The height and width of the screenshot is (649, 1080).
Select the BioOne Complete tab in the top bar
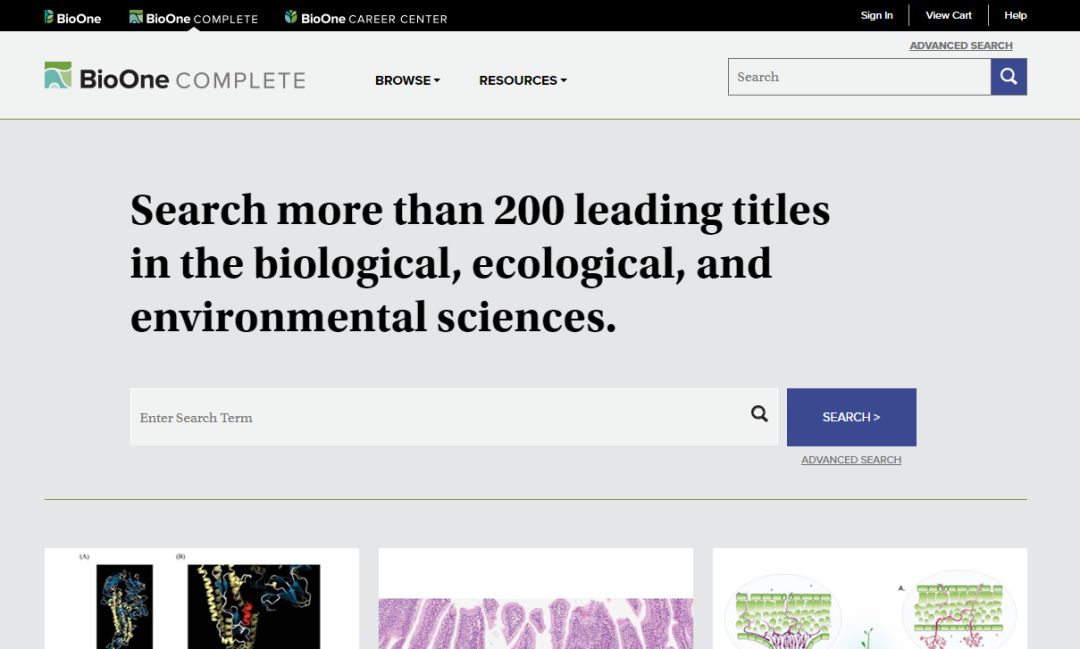[x=194, y=18]
